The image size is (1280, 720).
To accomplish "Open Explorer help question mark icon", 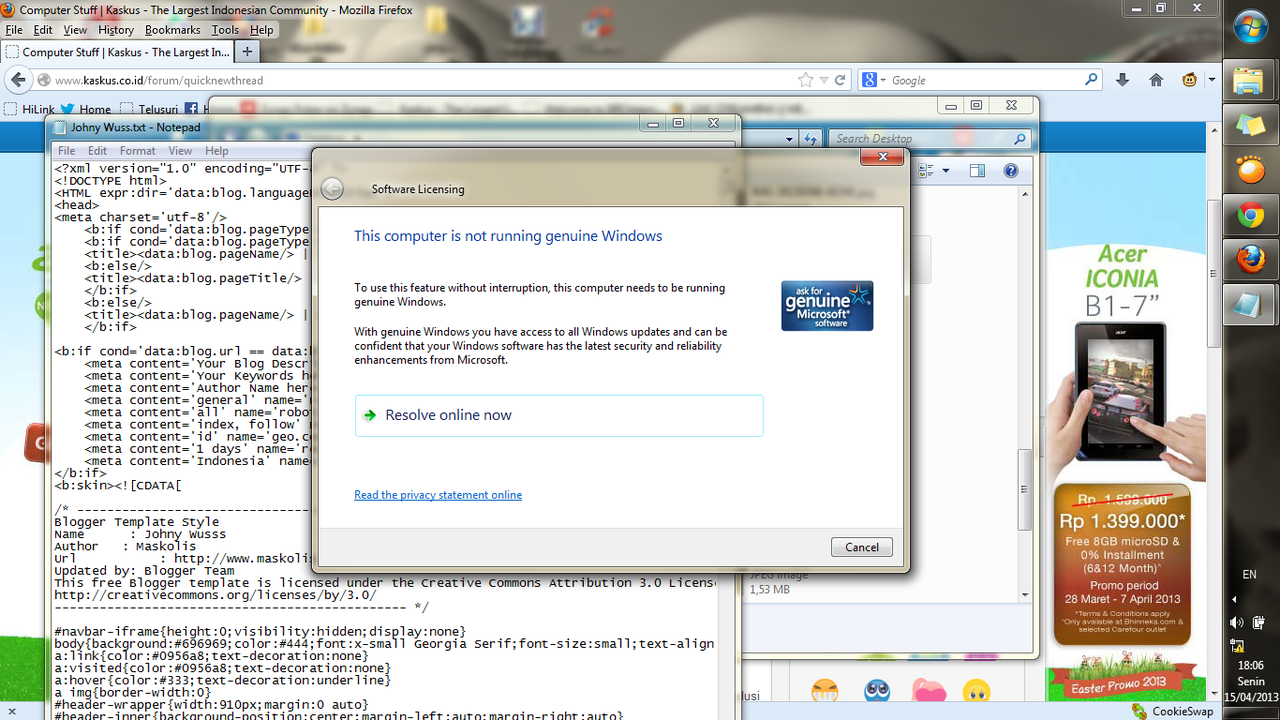I will pyautogui.click(x=1011, y=171).
